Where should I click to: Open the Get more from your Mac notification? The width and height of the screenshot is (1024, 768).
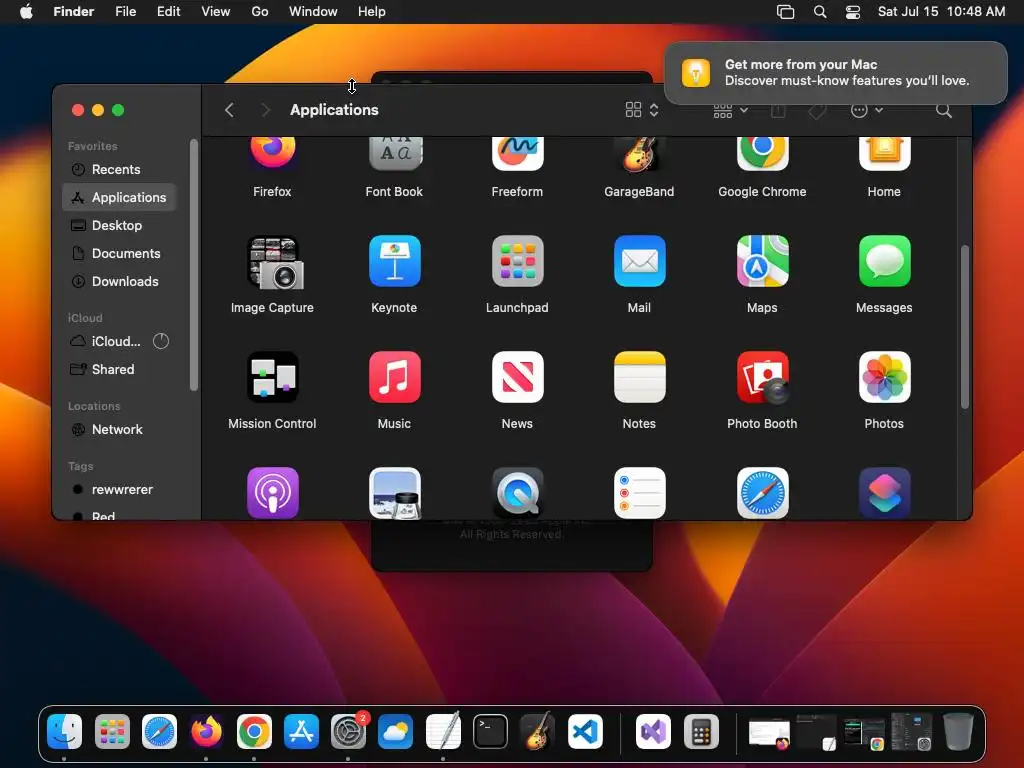point(836,72)
